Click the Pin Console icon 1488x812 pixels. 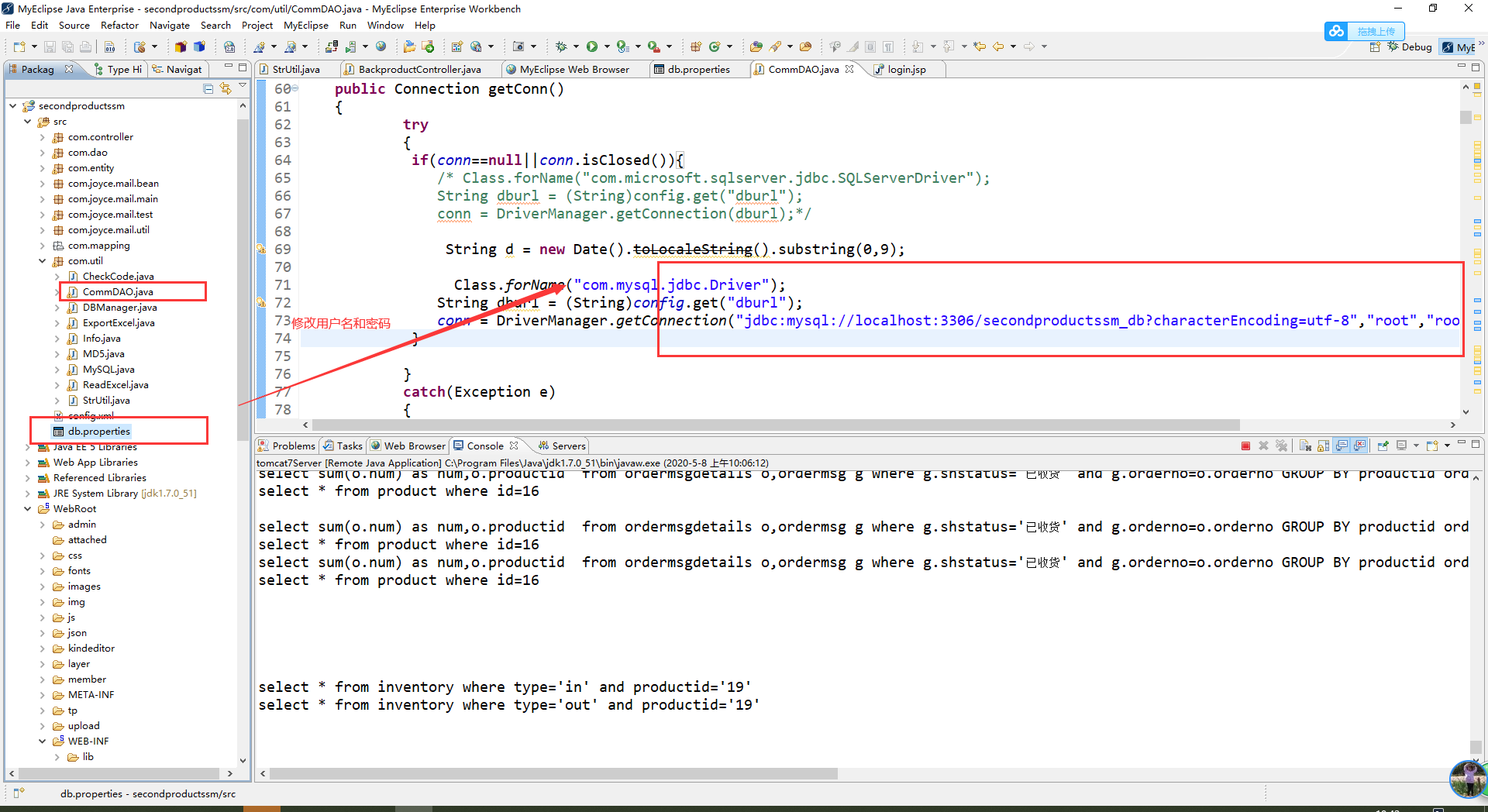pos(1383,446)
